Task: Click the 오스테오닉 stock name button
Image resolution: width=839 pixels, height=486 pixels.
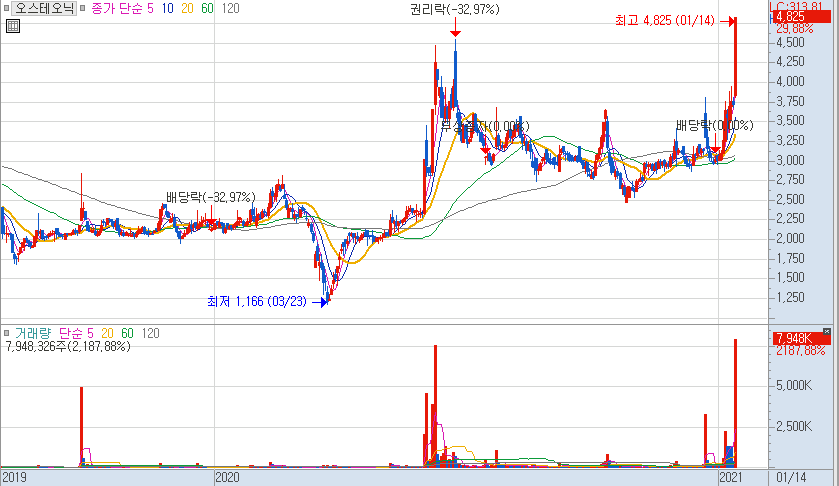Action: pos(44,8)
